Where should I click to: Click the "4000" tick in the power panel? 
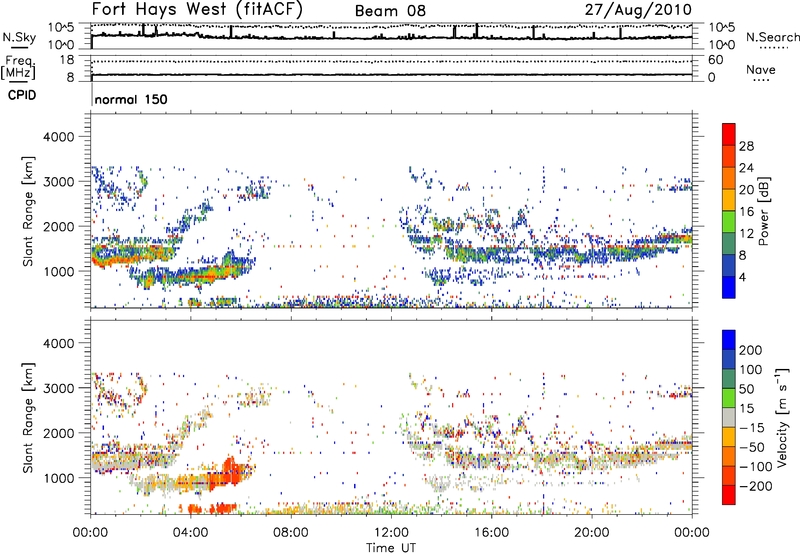59,137
